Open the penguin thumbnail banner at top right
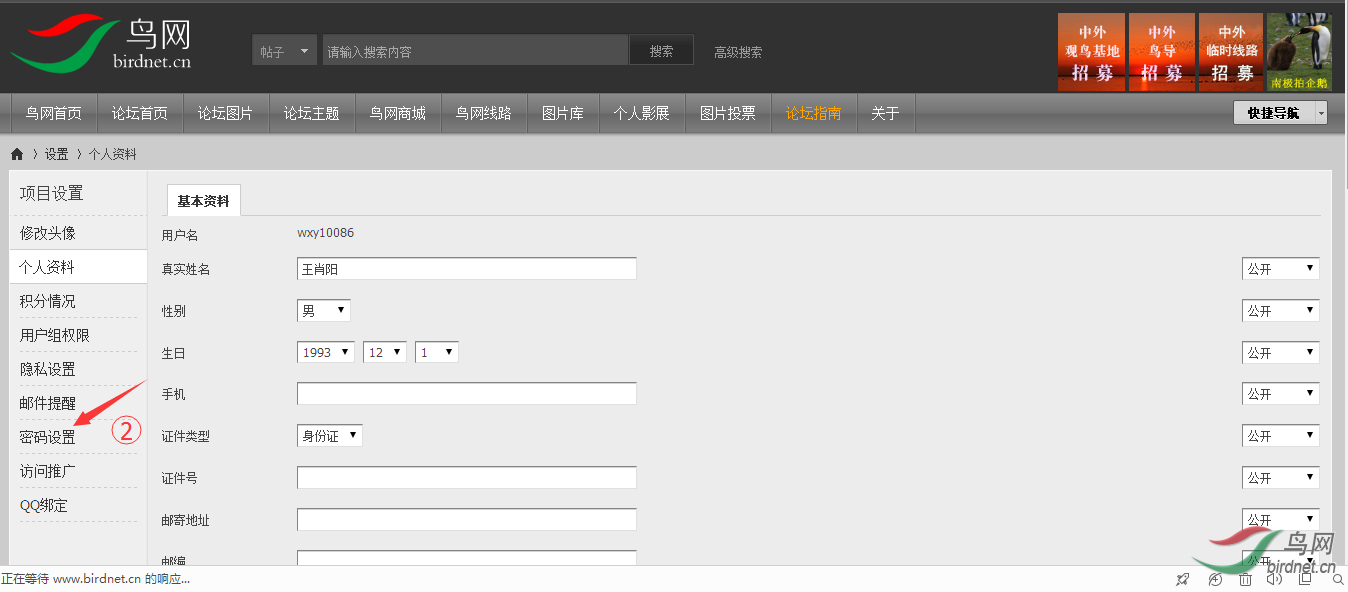Image resolution: width=1348 pixels, height=592 pixels. tap(1299, 52)
